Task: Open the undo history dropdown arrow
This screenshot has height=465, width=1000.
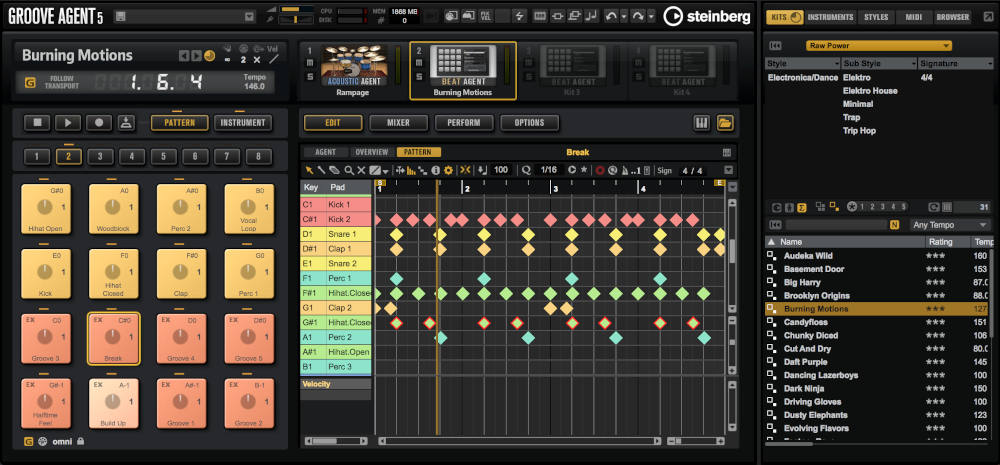Action: 624,17
